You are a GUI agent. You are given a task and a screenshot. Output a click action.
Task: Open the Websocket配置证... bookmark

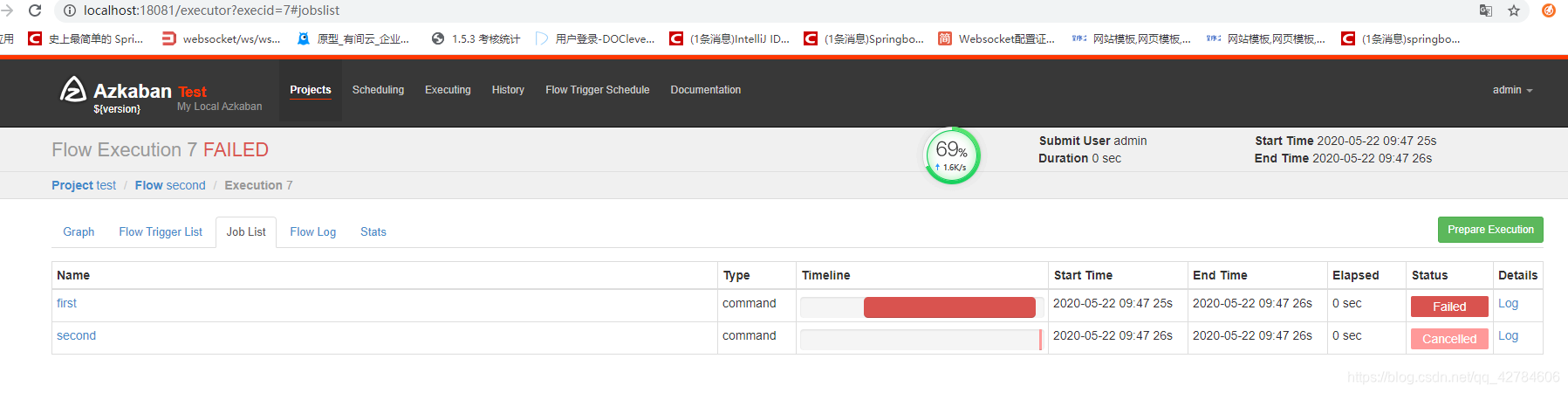tap(996, 38)
